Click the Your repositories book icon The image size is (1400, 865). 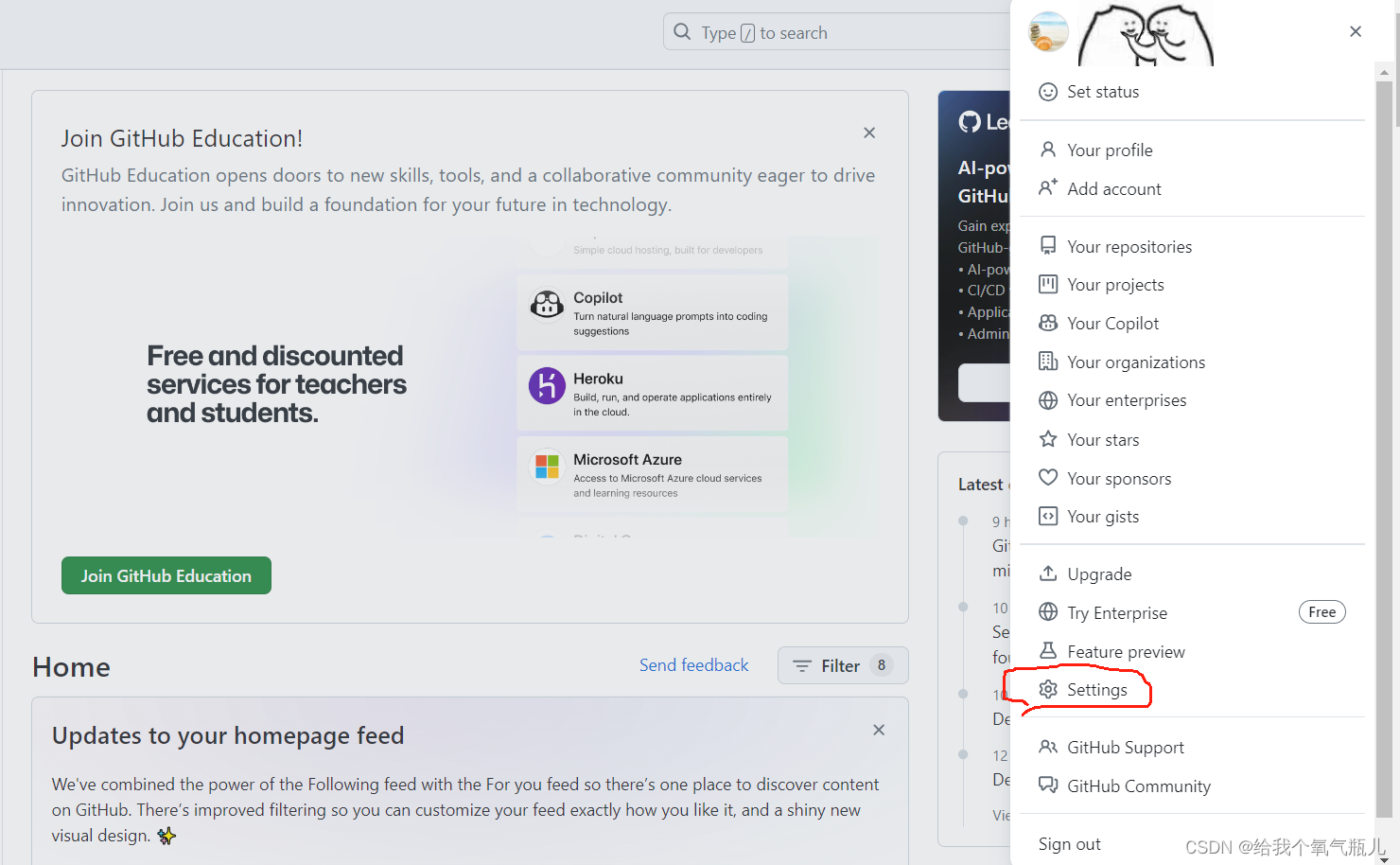tap(1047, 245)
